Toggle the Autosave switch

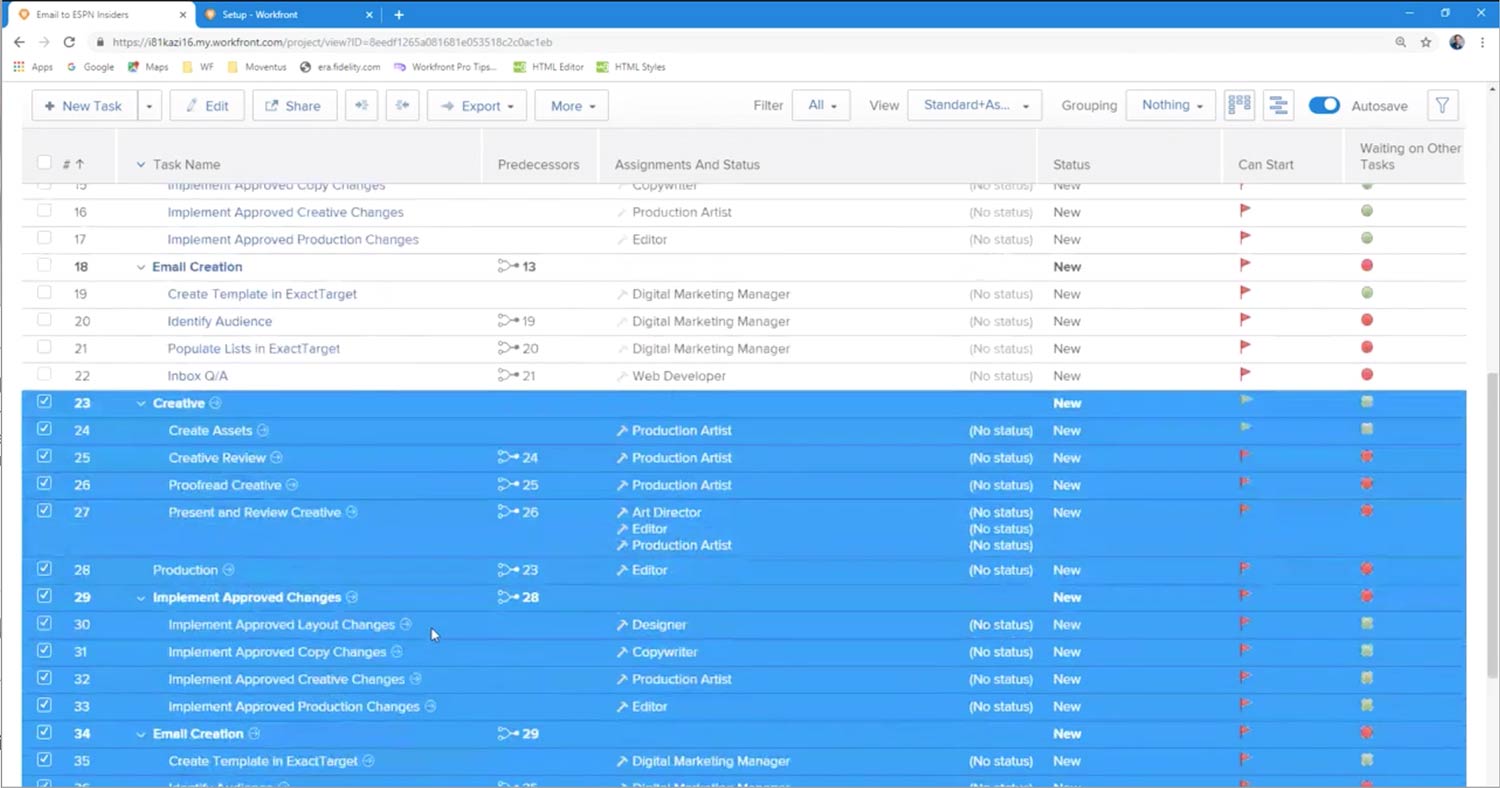[x=1324, y=105]
